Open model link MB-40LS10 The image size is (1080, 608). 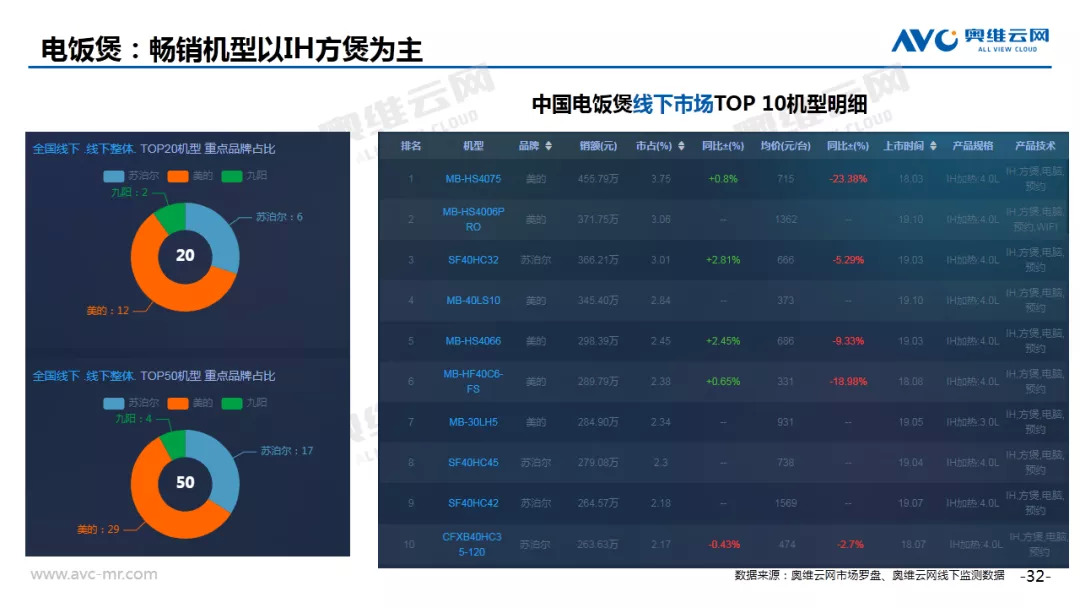tap(473, 301)
